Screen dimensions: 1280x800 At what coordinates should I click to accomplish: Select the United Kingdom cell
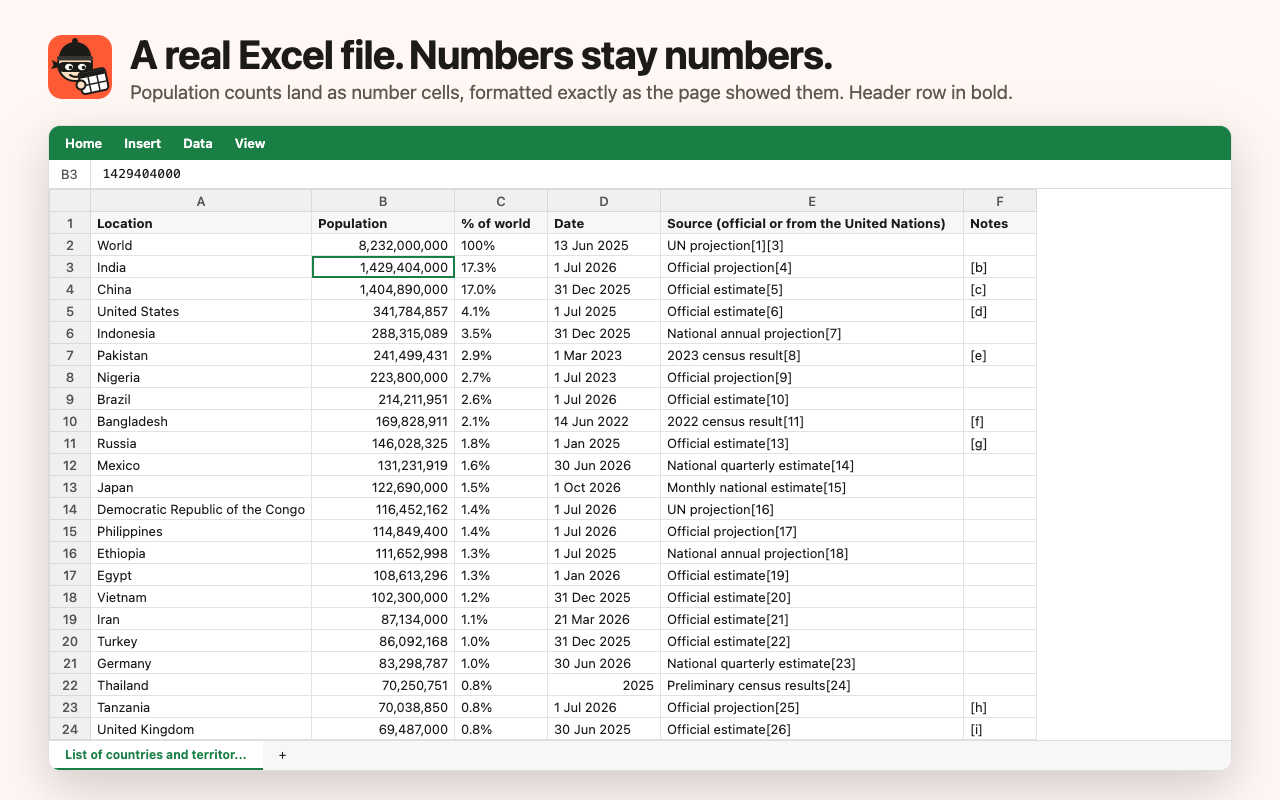(x=201, y=729)
